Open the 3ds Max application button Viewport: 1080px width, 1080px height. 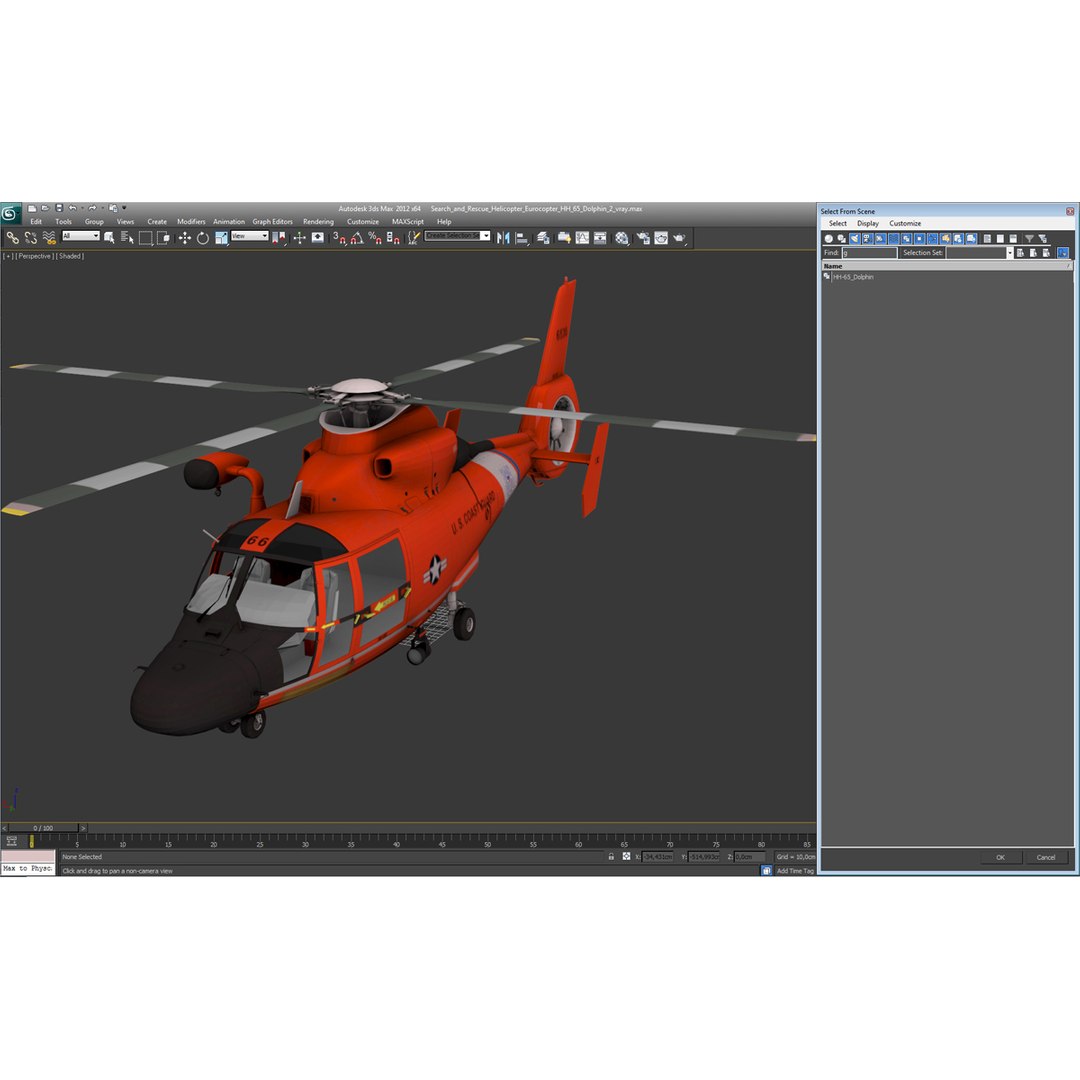10,214
